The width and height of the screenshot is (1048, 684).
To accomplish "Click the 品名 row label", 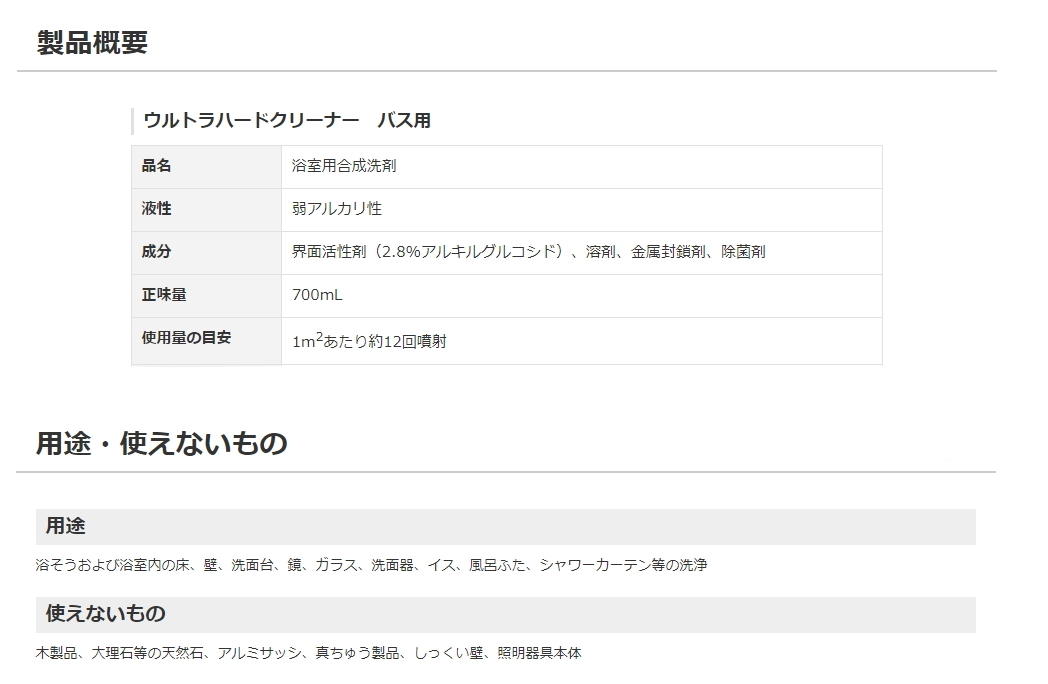I will (156, 166).
